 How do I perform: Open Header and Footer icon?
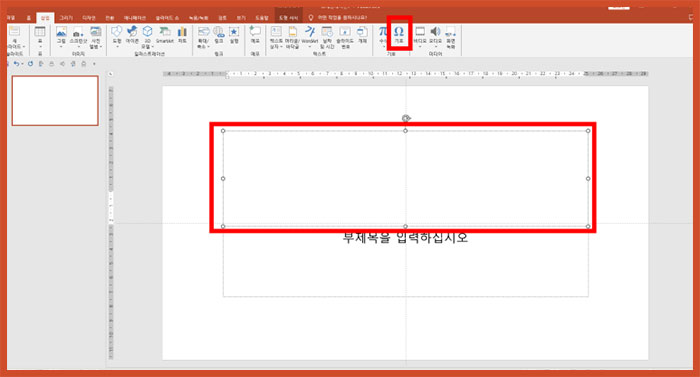pos(292,31)
